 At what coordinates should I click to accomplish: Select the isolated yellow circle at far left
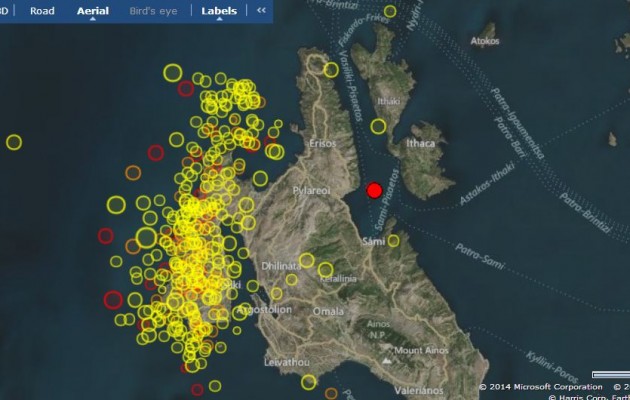(x=14, y=142)
